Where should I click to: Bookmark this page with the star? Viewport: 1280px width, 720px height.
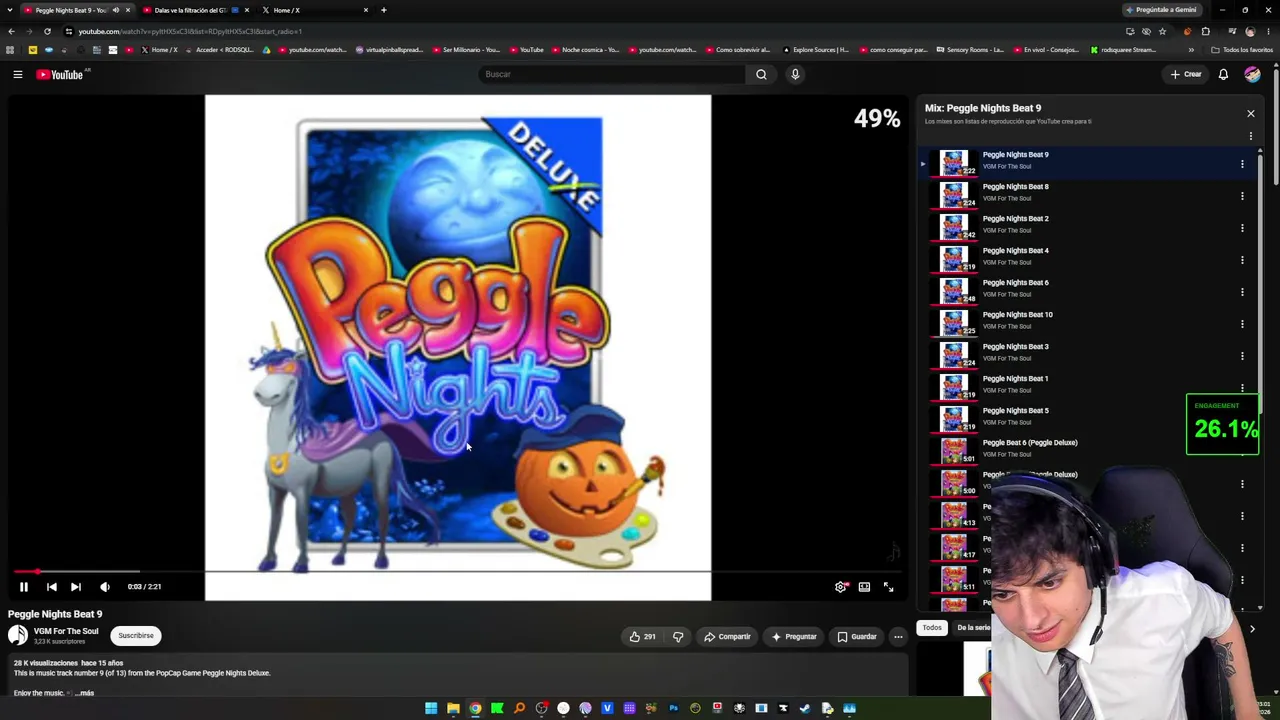(x=1162, y=31)
